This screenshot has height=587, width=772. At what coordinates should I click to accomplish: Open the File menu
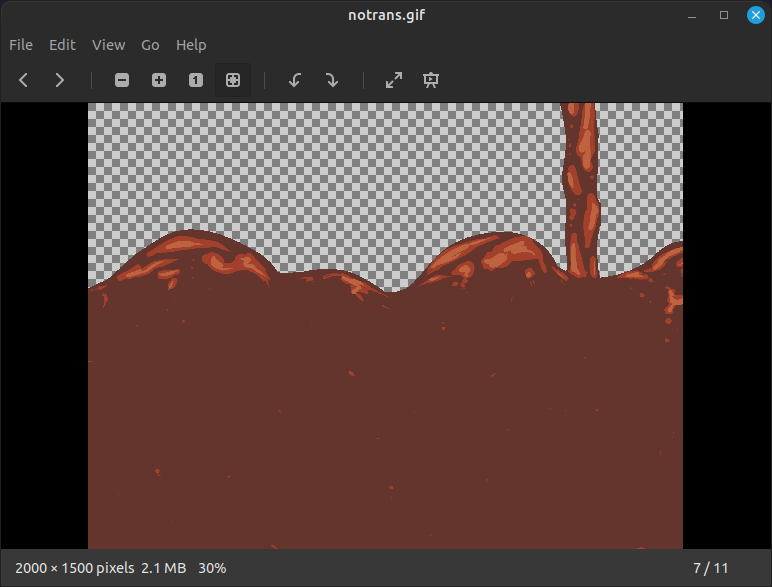pyautogui.click(x=21, y=45)
